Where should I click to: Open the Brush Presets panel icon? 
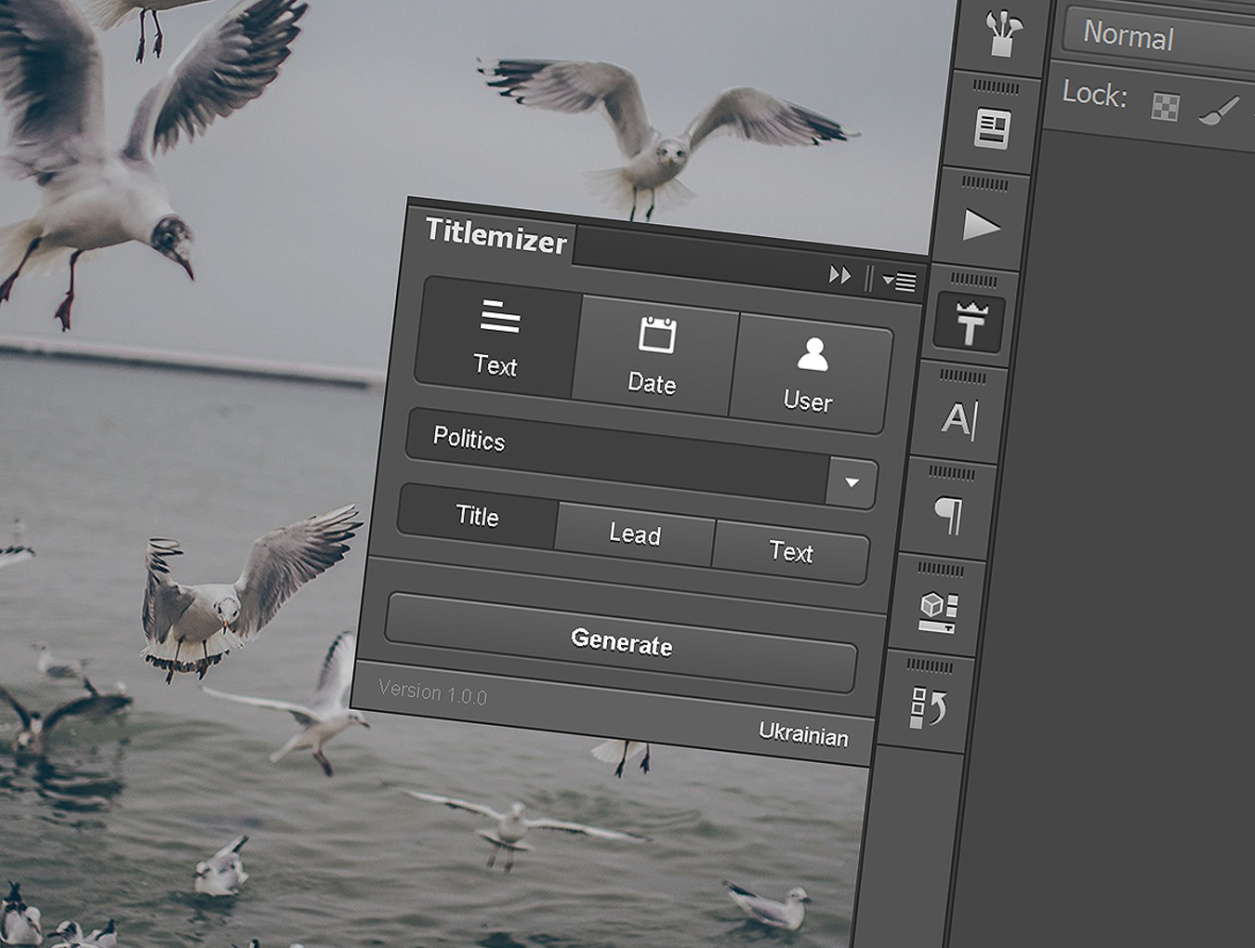tap(998, 33)
